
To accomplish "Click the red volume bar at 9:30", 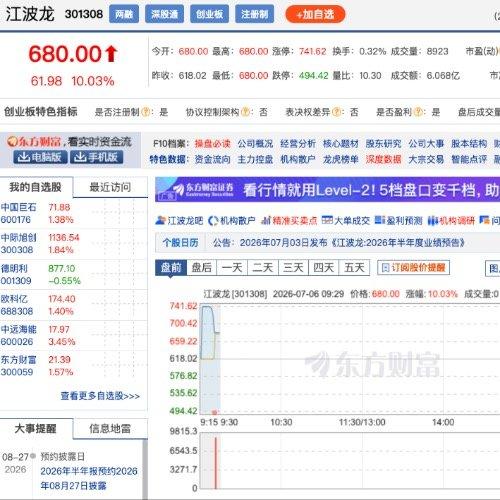I will click(x=216, y=463).
